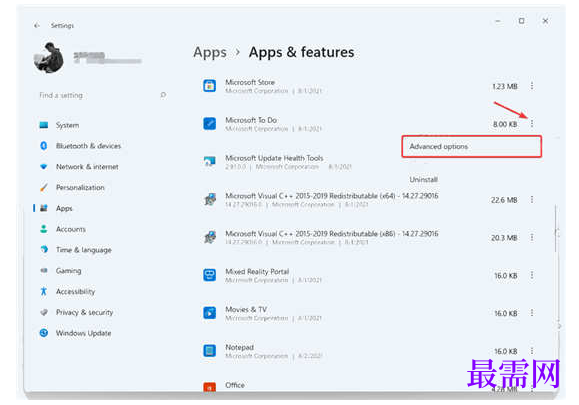This screenshot has height=405, width=579.
Task: Open the Accounts person icon
Action: click(44, 229)
